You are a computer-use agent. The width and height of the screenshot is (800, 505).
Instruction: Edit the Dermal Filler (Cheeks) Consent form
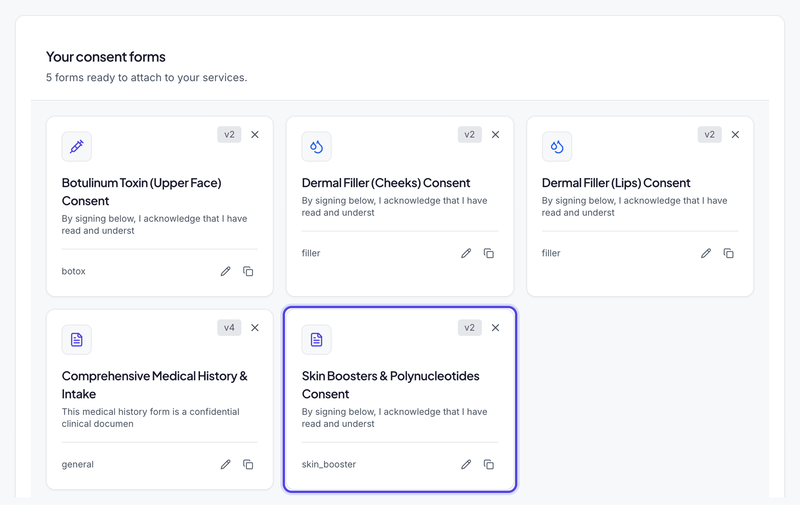[466, 253]
